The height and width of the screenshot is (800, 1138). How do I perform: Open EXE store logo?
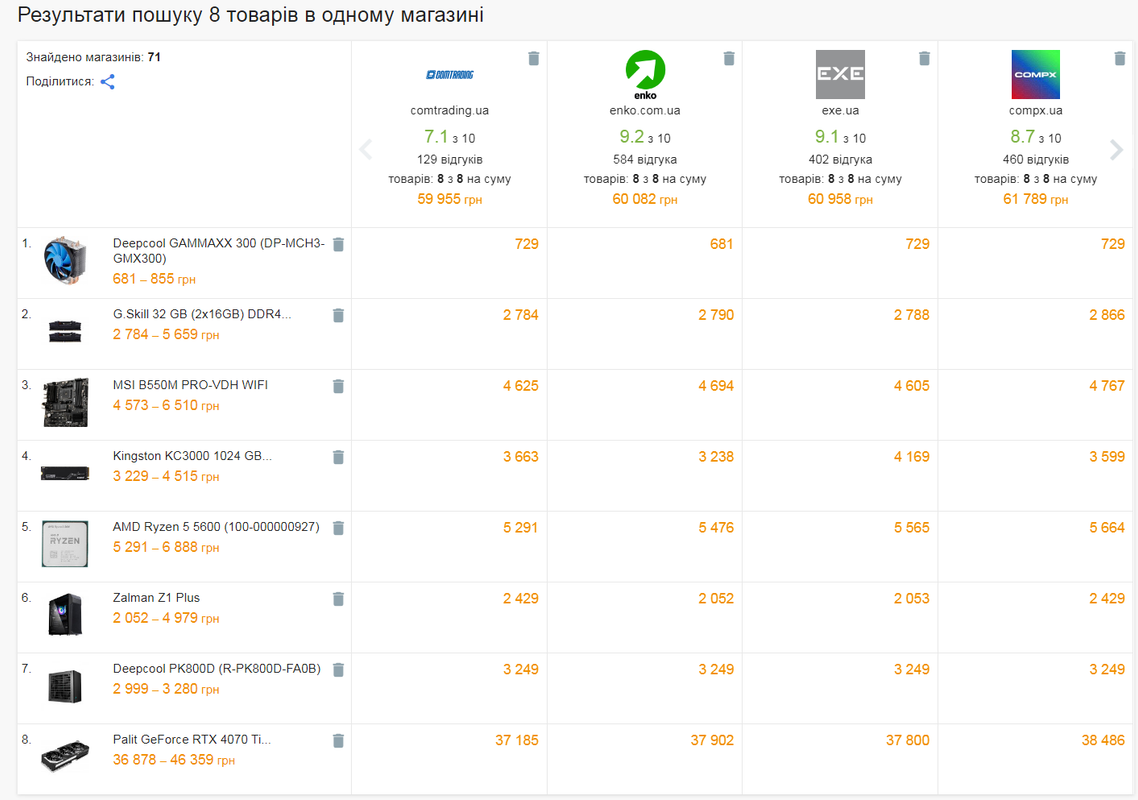pyautogui.click(x=840, y=74)
